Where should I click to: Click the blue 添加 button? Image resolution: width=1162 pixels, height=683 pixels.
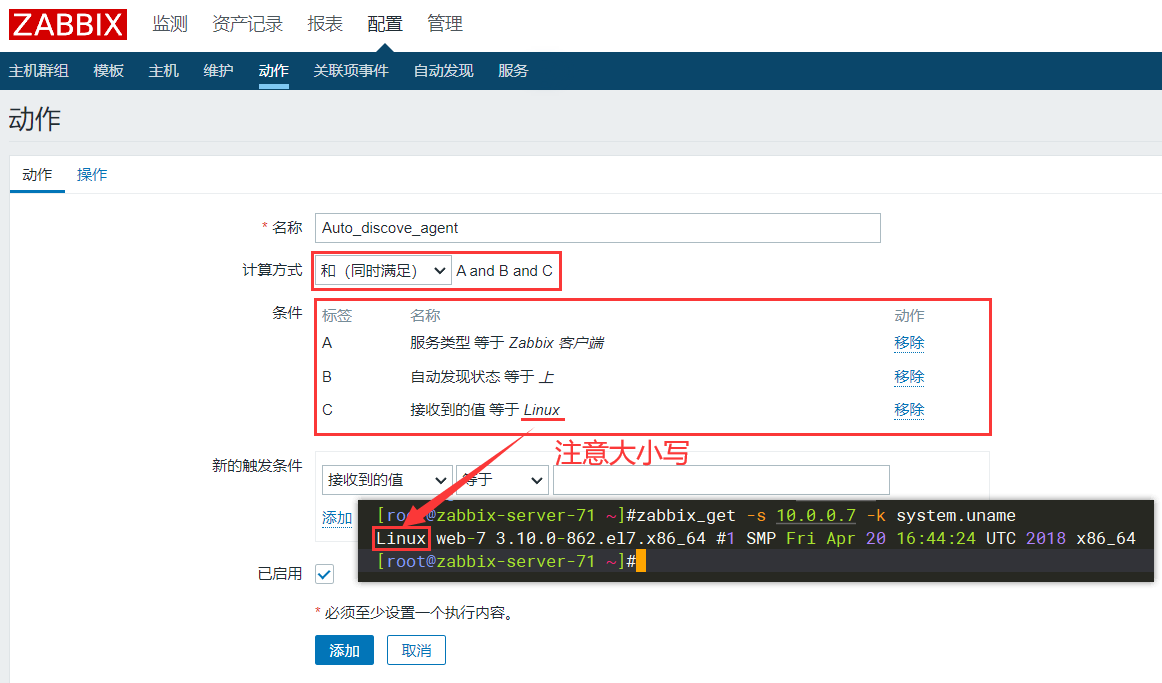345,650
